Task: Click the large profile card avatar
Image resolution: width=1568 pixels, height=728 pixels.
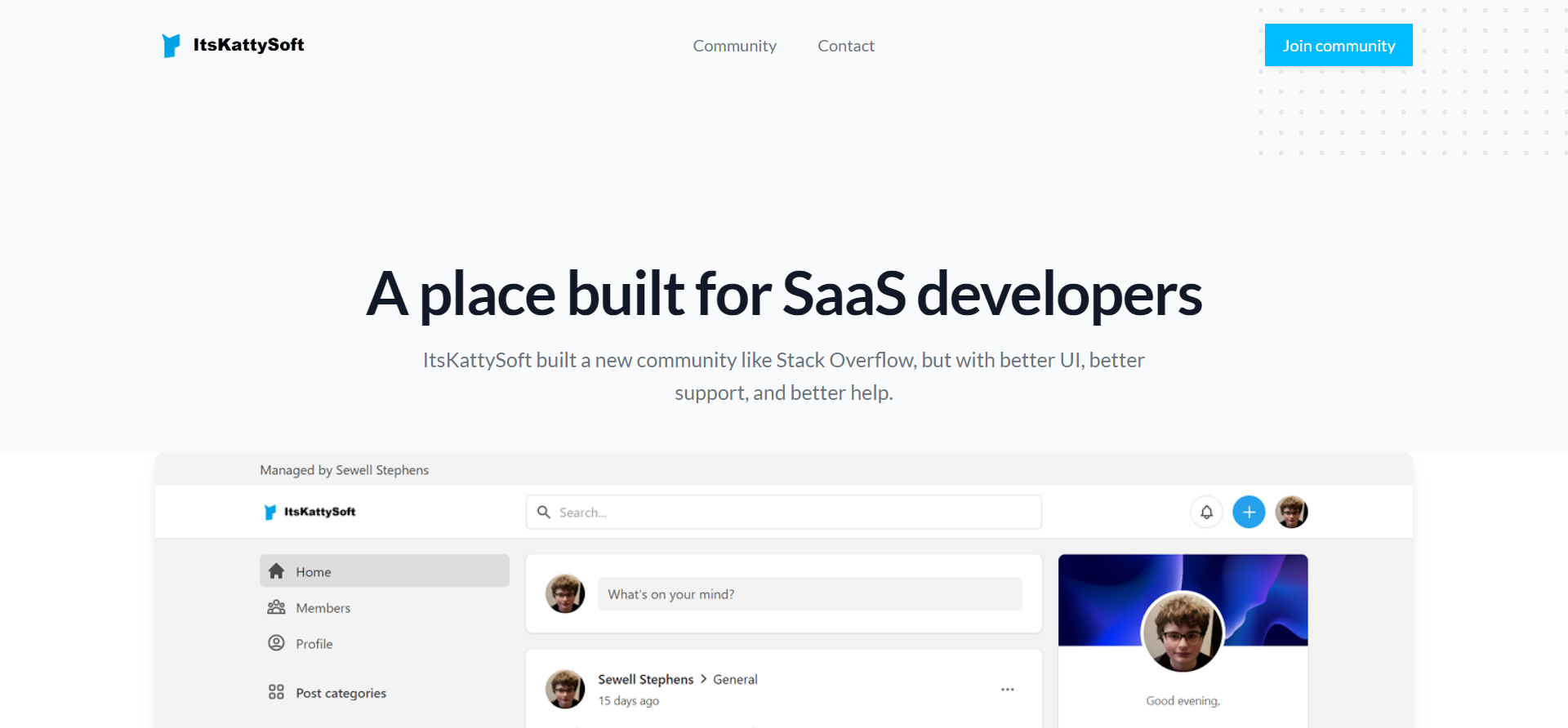Action: tap(1183, 632)
